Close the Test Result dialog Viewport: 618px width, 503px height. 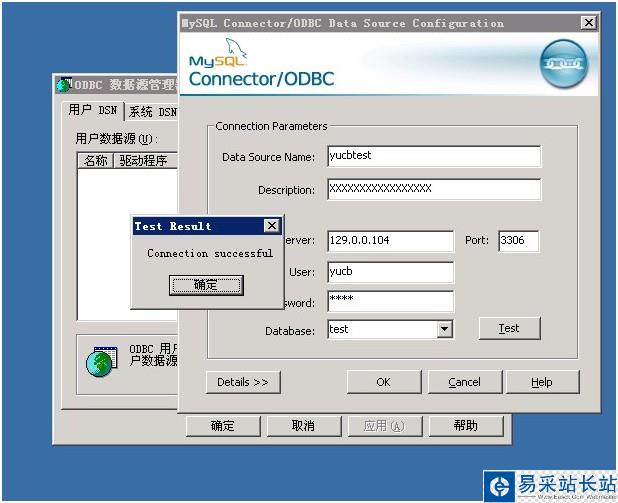[272, 226]
